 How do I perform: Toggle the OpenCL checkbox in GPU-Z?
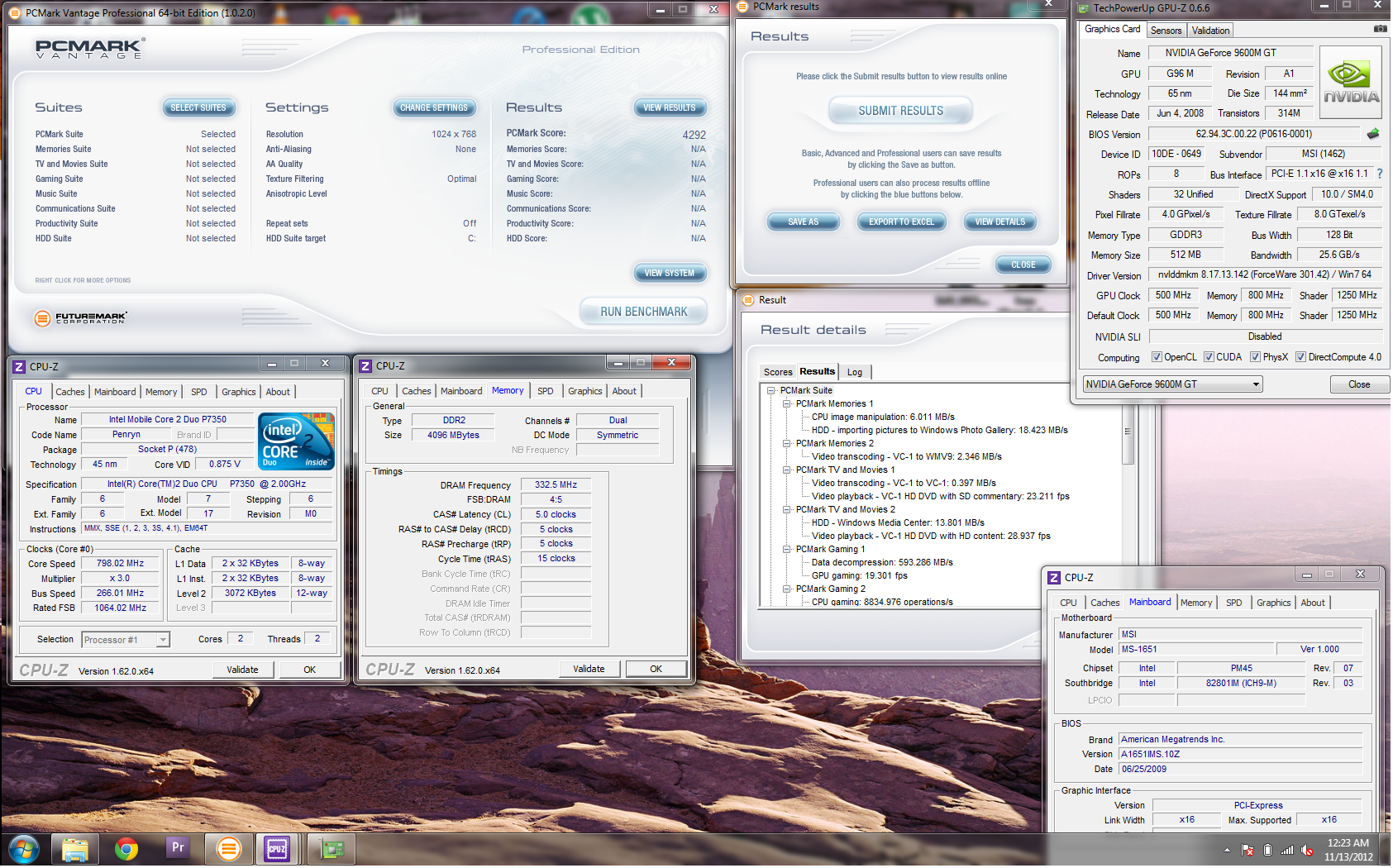pos(1157,357)
